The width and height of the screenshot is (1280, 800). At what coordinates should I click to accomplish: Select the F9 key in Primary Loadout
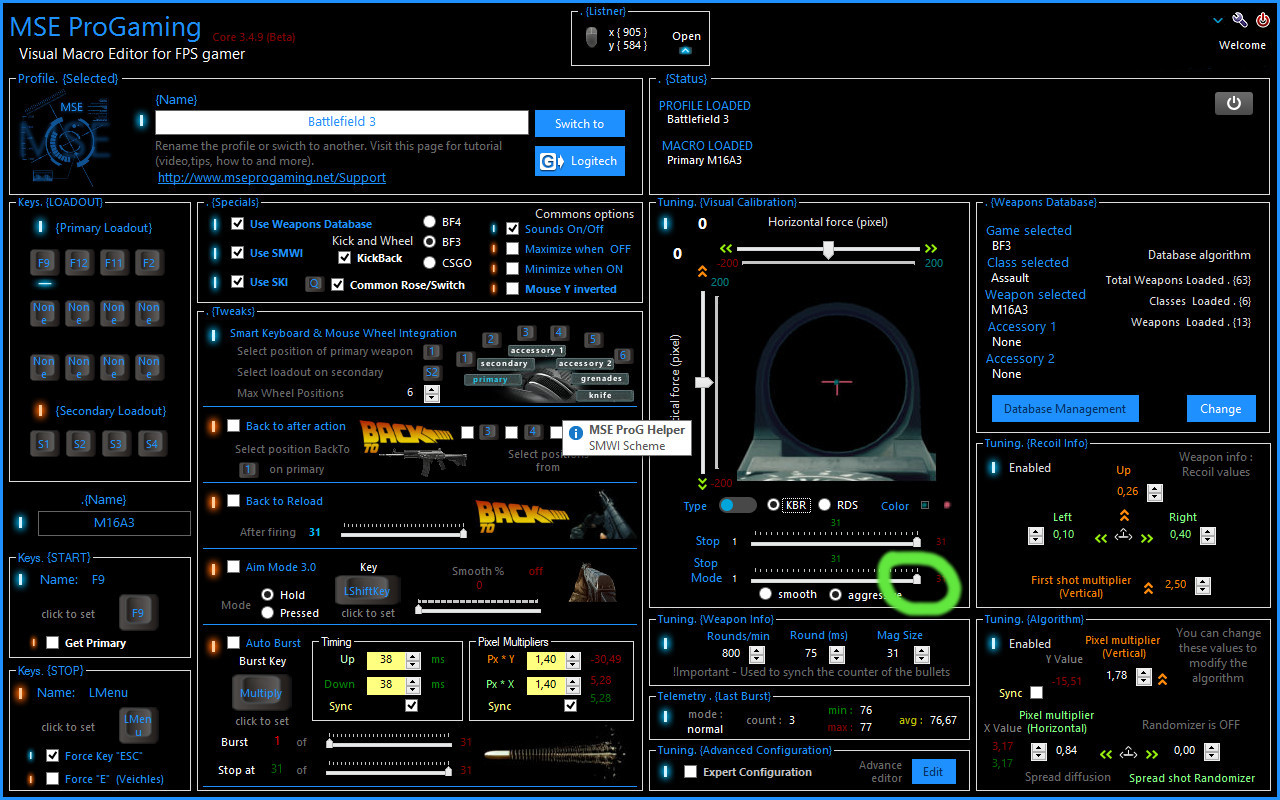click(44, 263)
